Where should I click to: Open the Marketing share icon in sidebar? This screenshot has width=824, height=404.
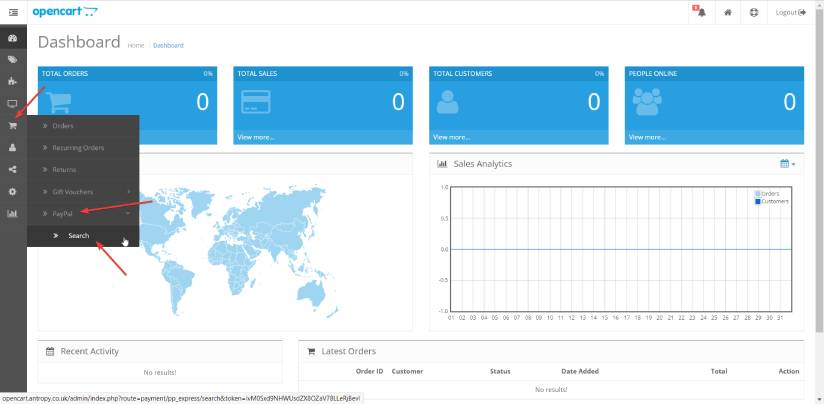13,169
